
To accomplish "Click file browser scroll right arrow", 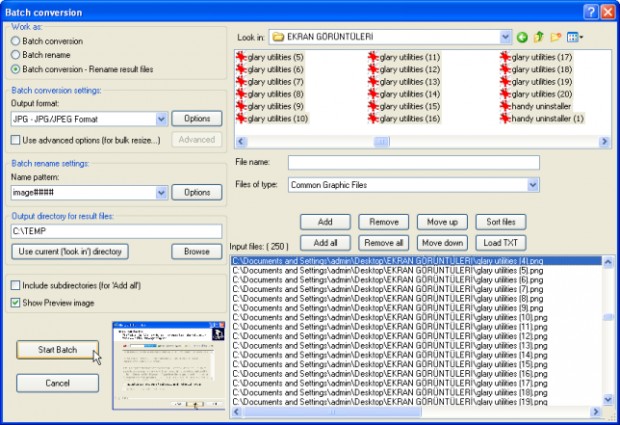I will pyautogui.click(x=604, y=142).
